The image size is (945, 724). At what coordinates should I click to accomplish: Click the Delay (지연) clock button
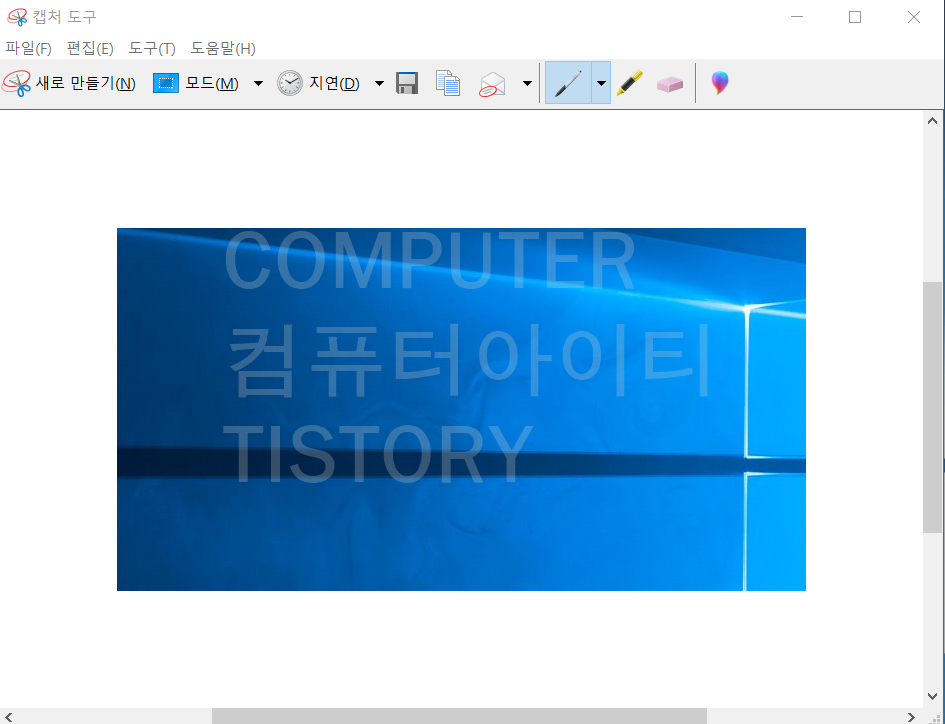pos(319,83)
